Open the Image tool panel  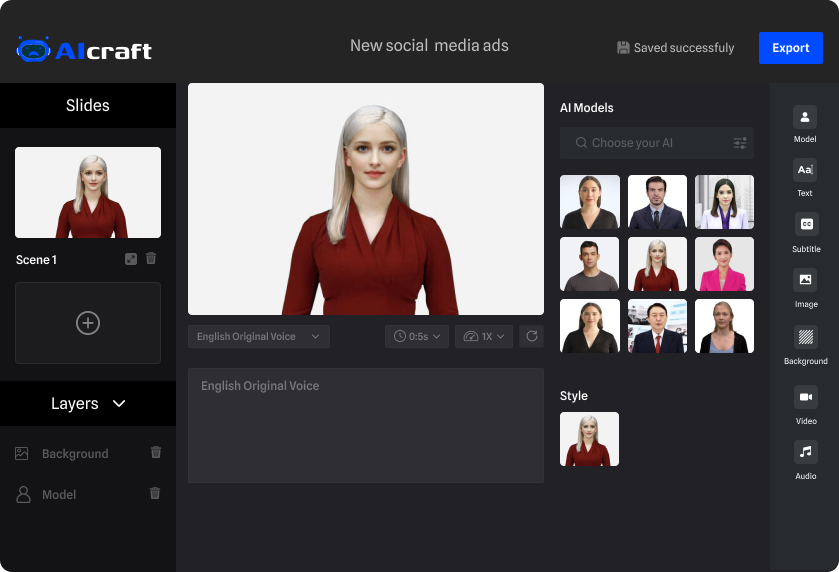coord(805,281)
